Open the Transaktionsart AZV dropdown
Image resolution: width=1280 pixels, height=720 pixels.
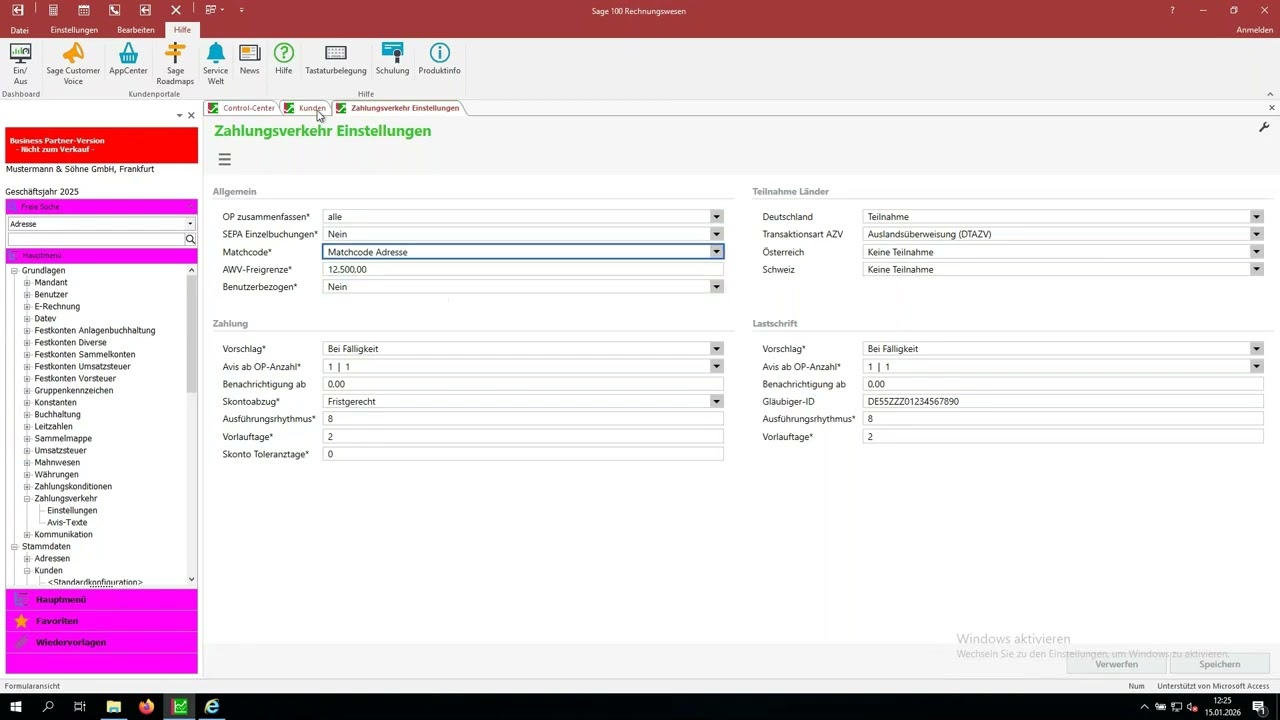[1256, 234]
